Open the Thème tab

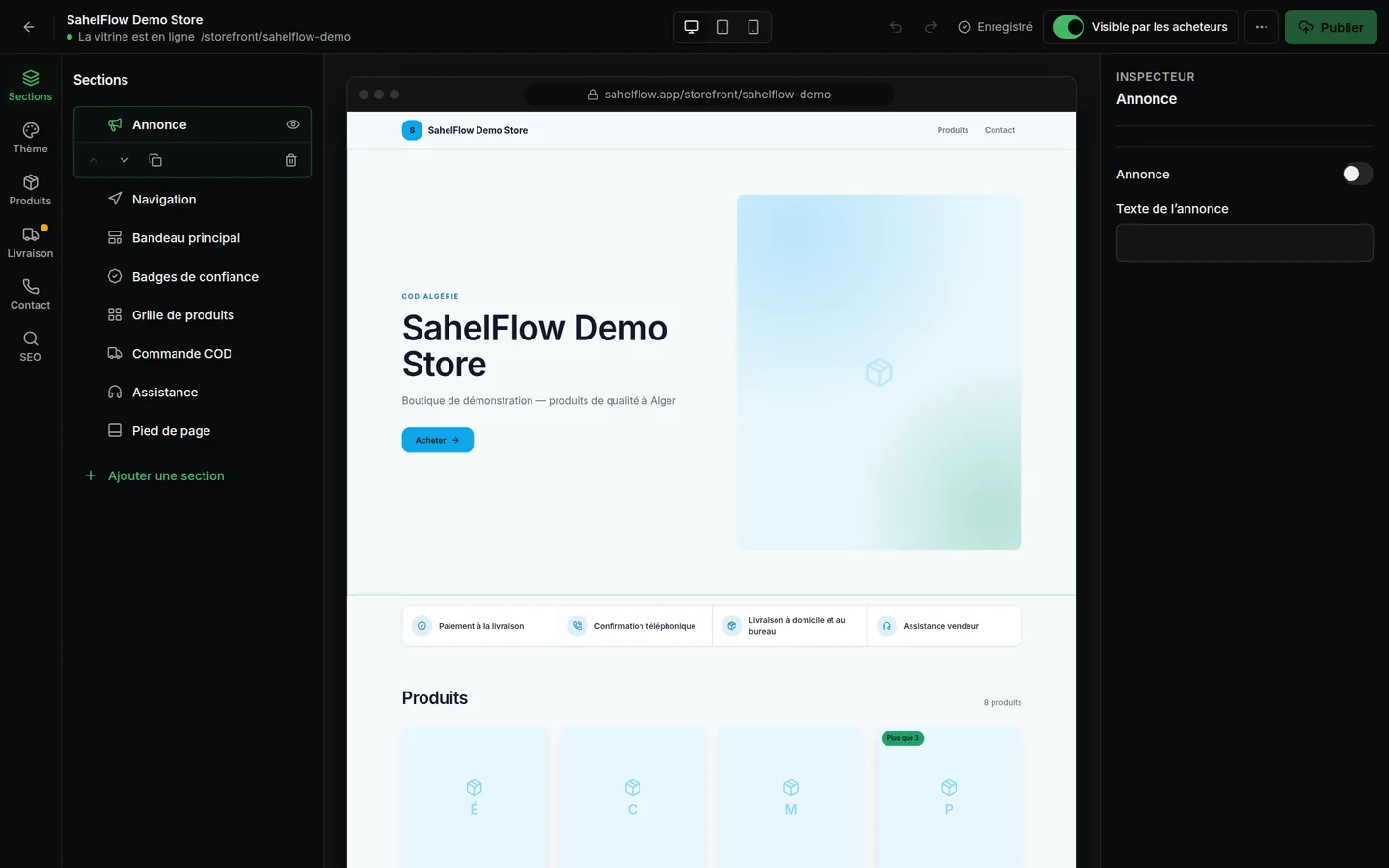[31, 137]
